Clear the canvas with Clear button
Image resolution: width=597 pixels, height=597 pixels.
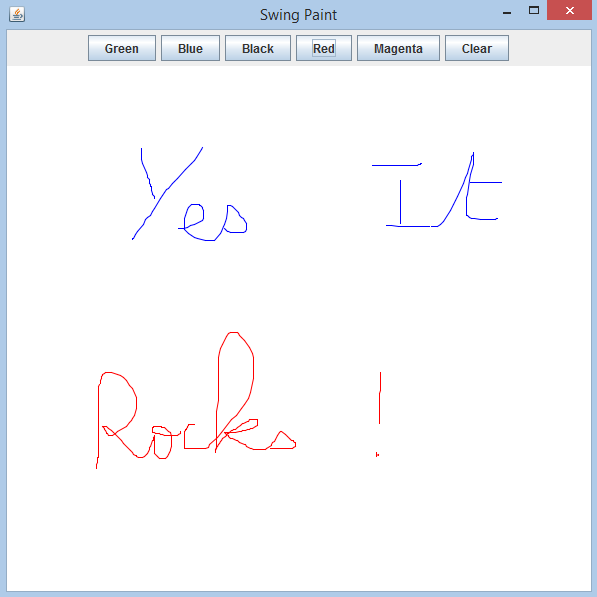(477, 48)
